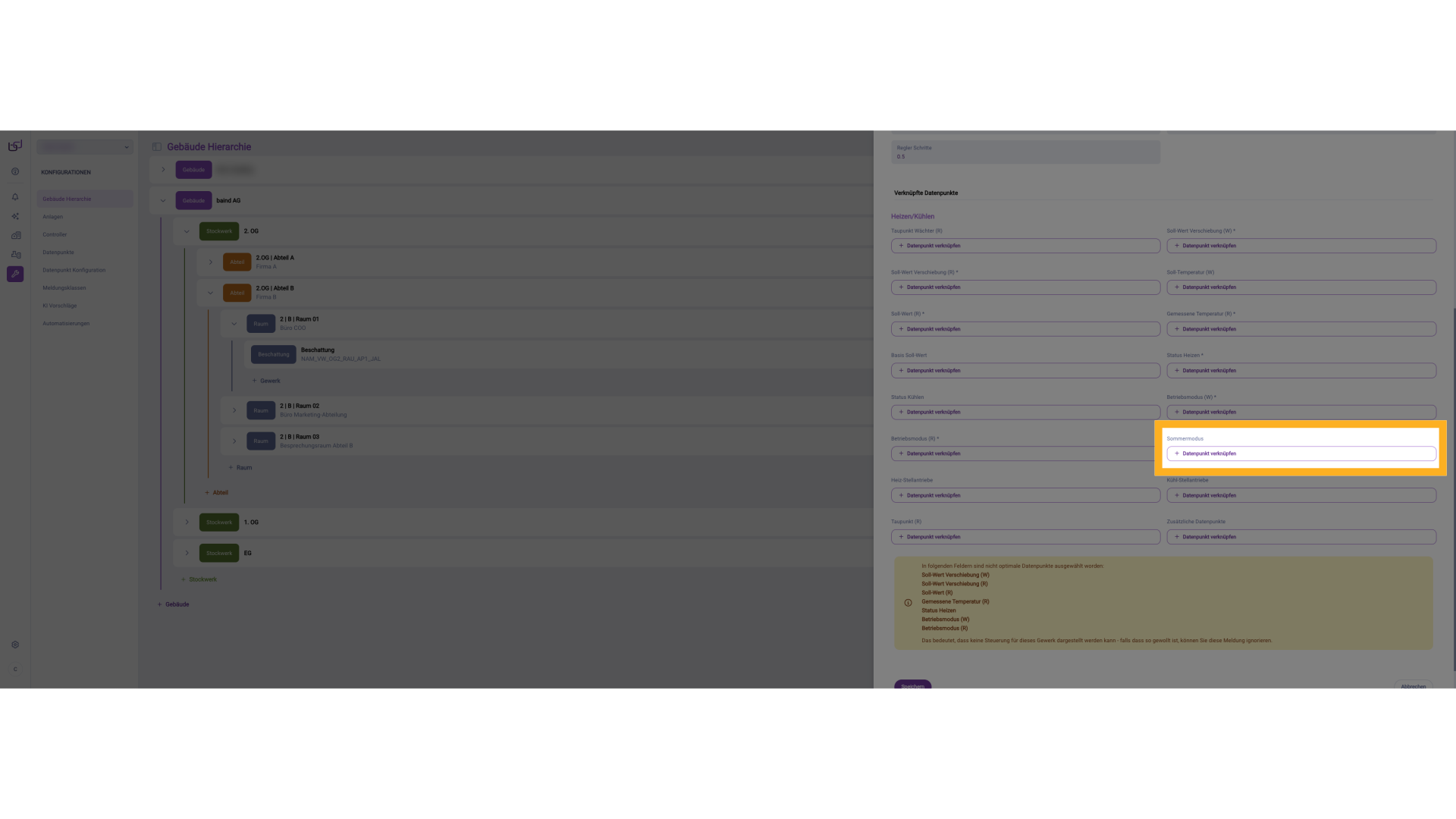This screenshot has height=819, width=1456.
Task: Expand the 2.OG | Abteil A row
Action: tap(211, 262)
